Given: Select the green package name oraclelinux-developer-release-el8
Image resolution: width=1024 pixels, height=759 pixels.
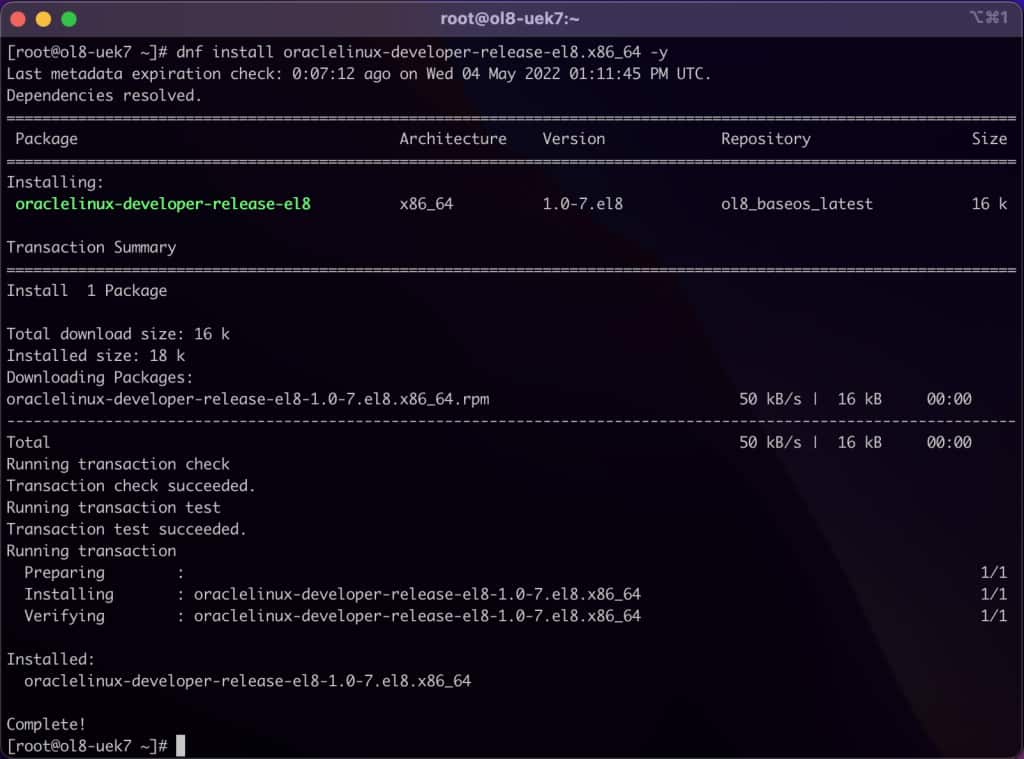Looking at the screenshot, I should pyautogui.click(x=163, y=203).
